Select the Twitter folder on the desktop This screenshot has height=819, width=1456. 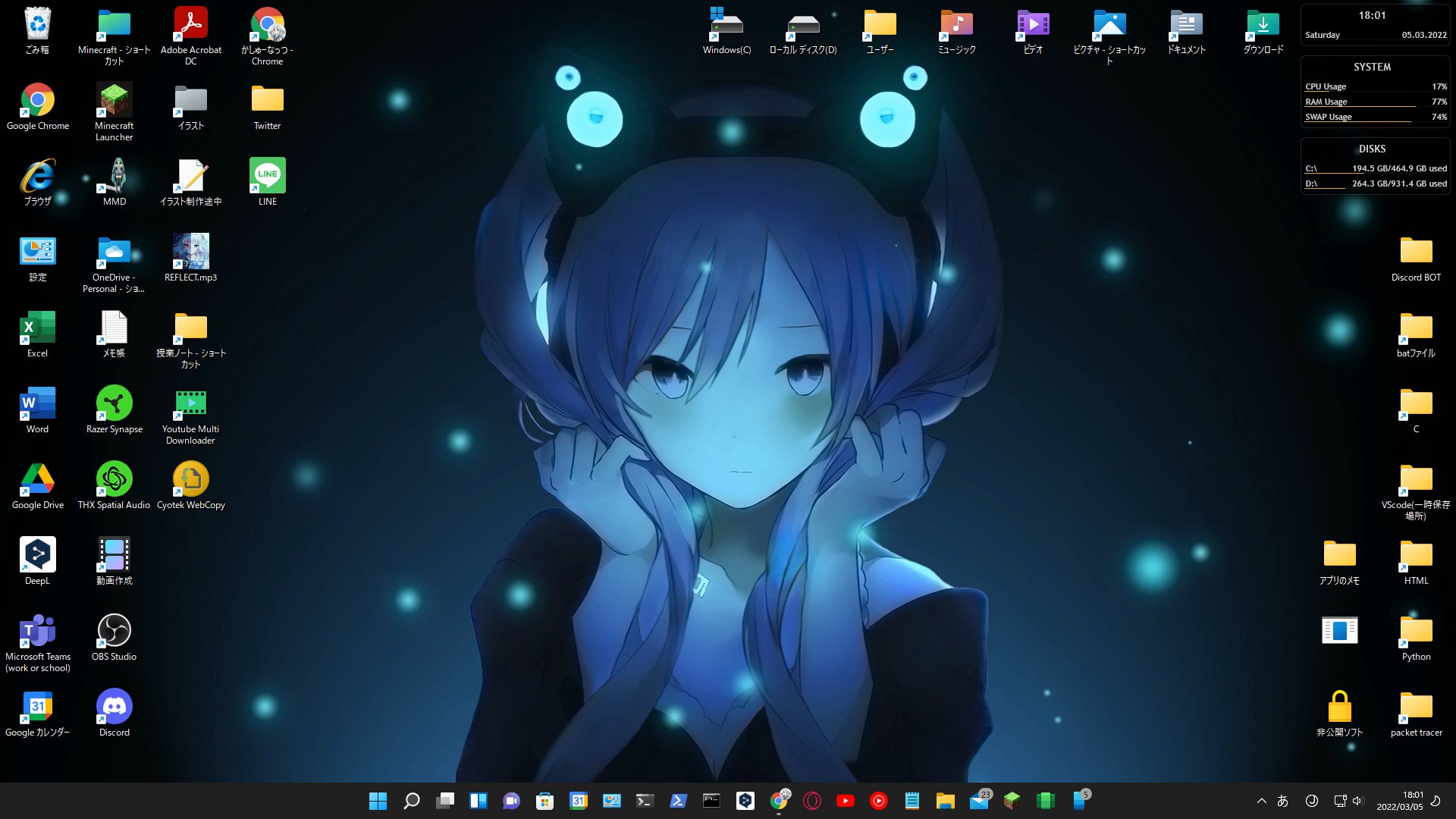(267, 108)
